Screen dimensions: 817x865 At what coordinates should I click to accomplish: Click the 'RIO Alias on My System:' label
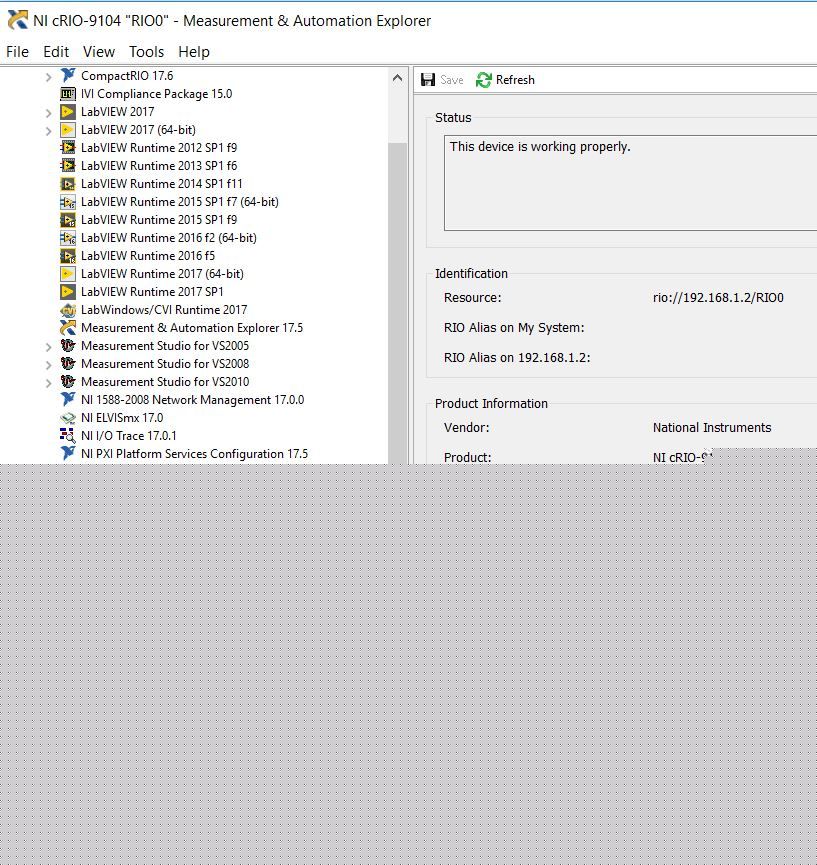[514, 328]
